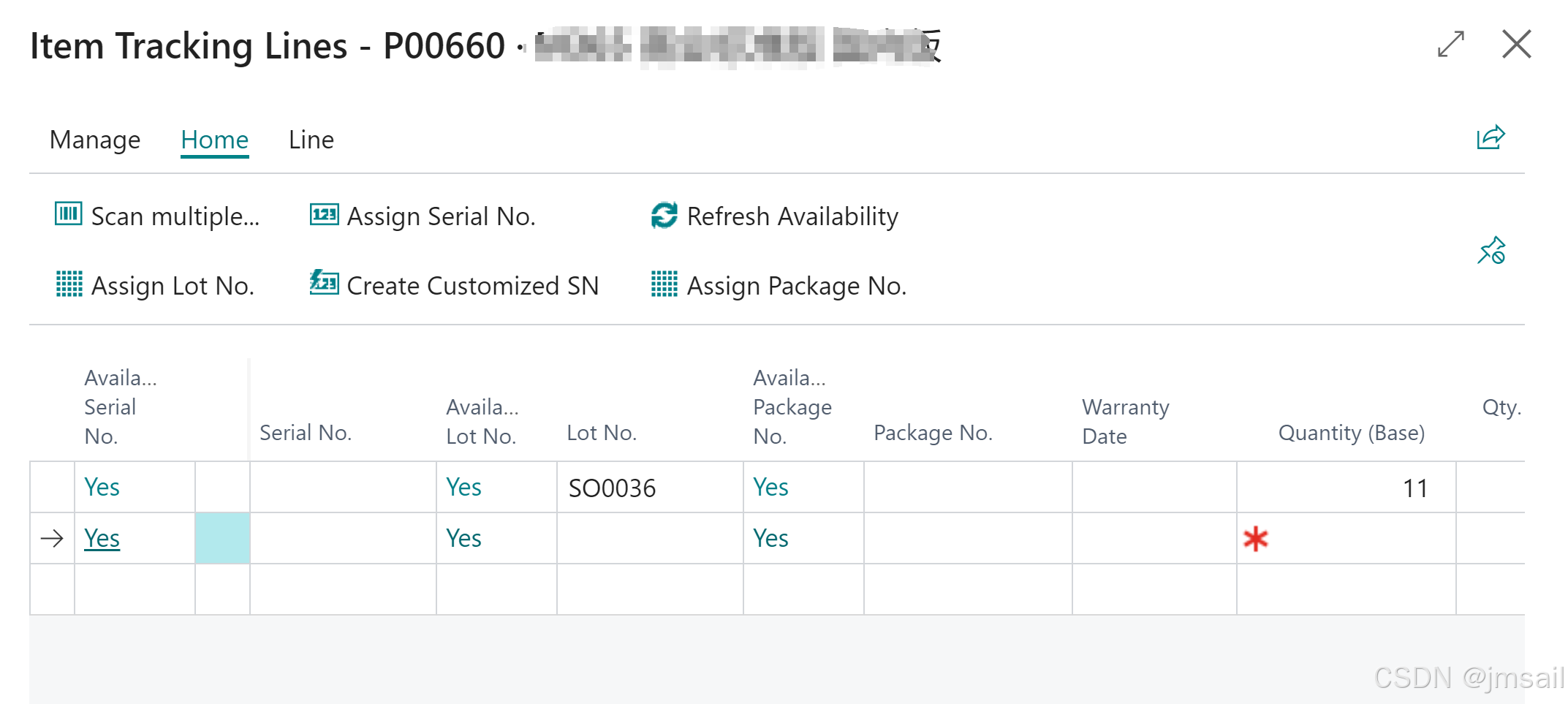This screenshot has width=1568, height=704.
Task: Open the Line action group
Action: point(310,140)
